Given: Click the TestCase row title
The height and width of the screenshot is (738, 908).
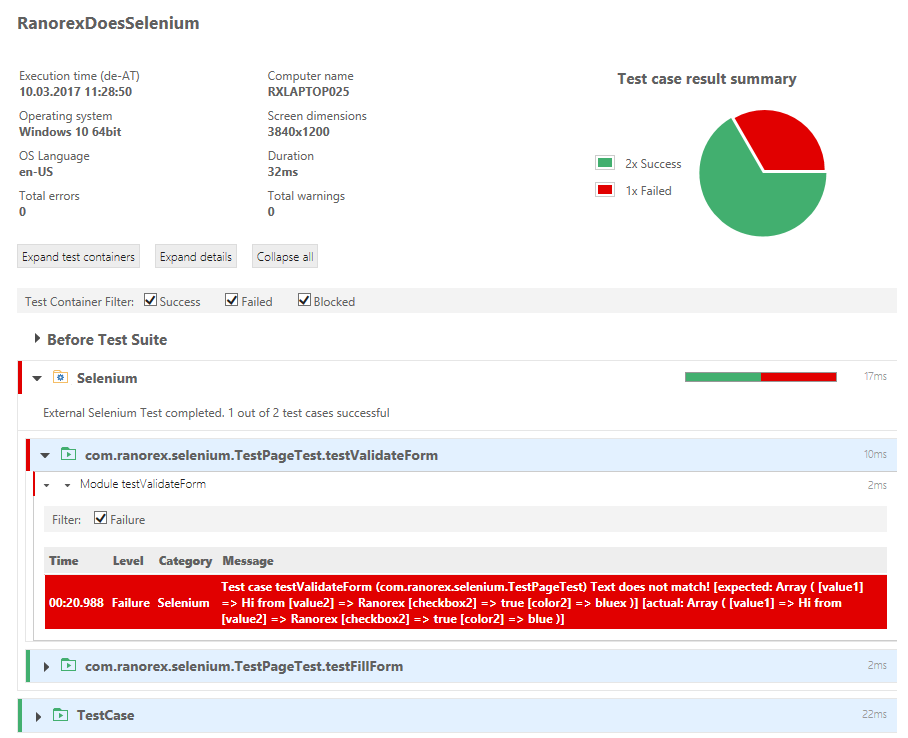Looking at the screenshot, I should (x=105, y=715).
